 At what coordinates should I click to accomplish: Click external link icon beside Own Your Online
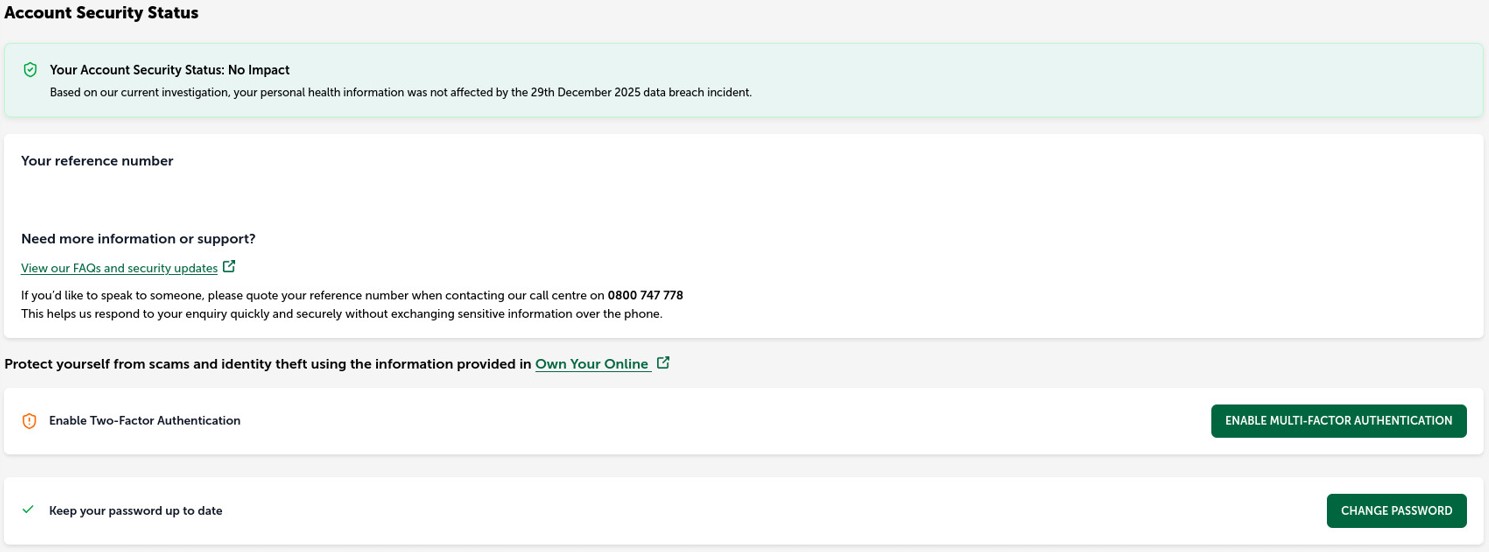click(x=663, y=363)
